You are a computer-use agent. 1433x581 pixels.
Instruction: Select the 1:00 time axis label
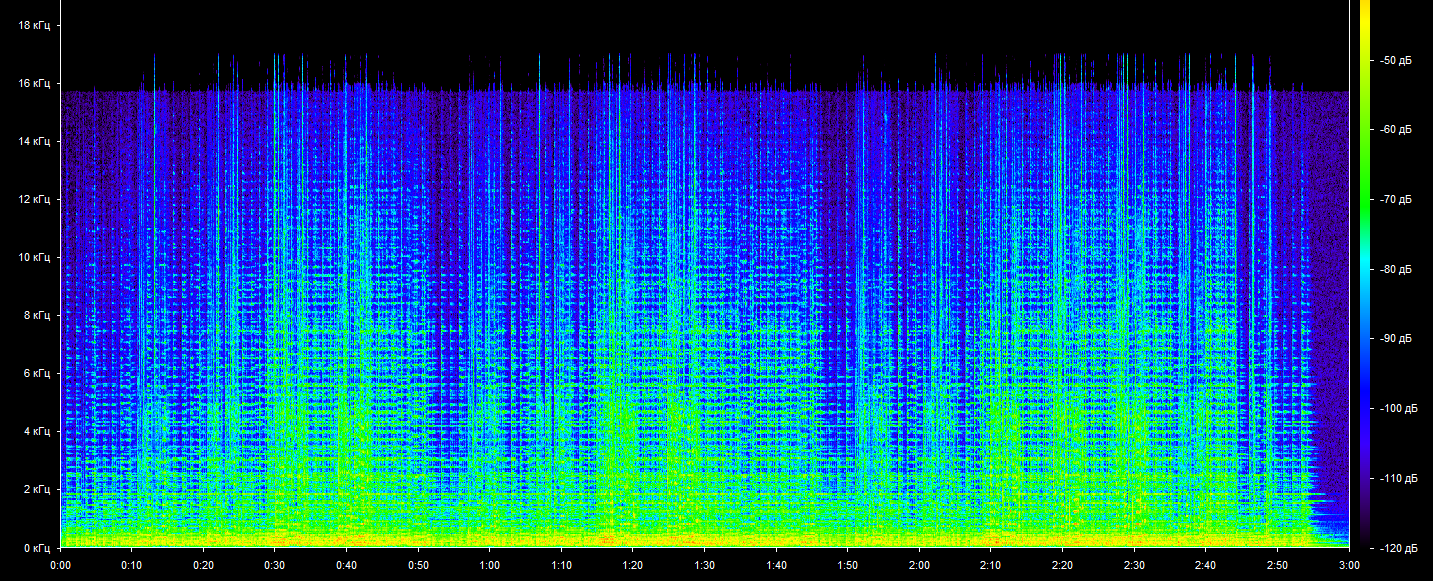point(490,566)
